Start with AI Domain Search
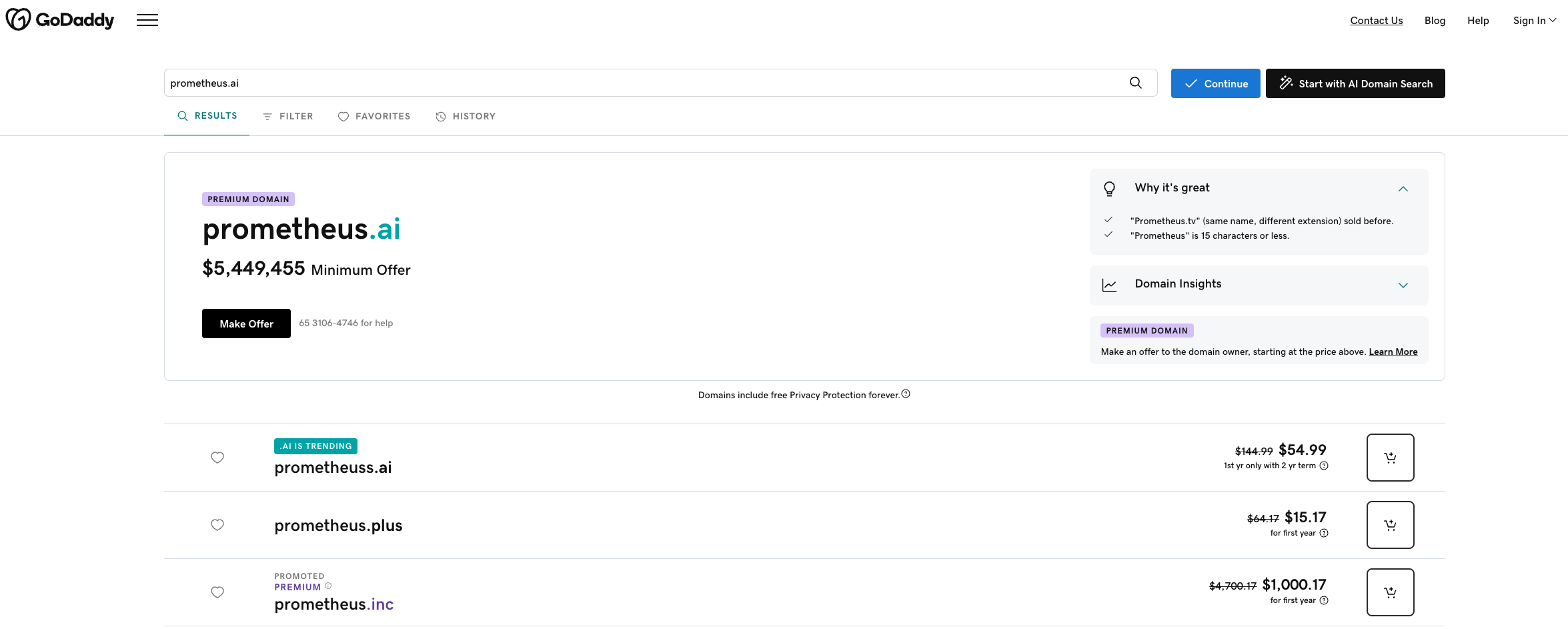The height and width of the screenshot is (629, 1568). pos(1355,83)
